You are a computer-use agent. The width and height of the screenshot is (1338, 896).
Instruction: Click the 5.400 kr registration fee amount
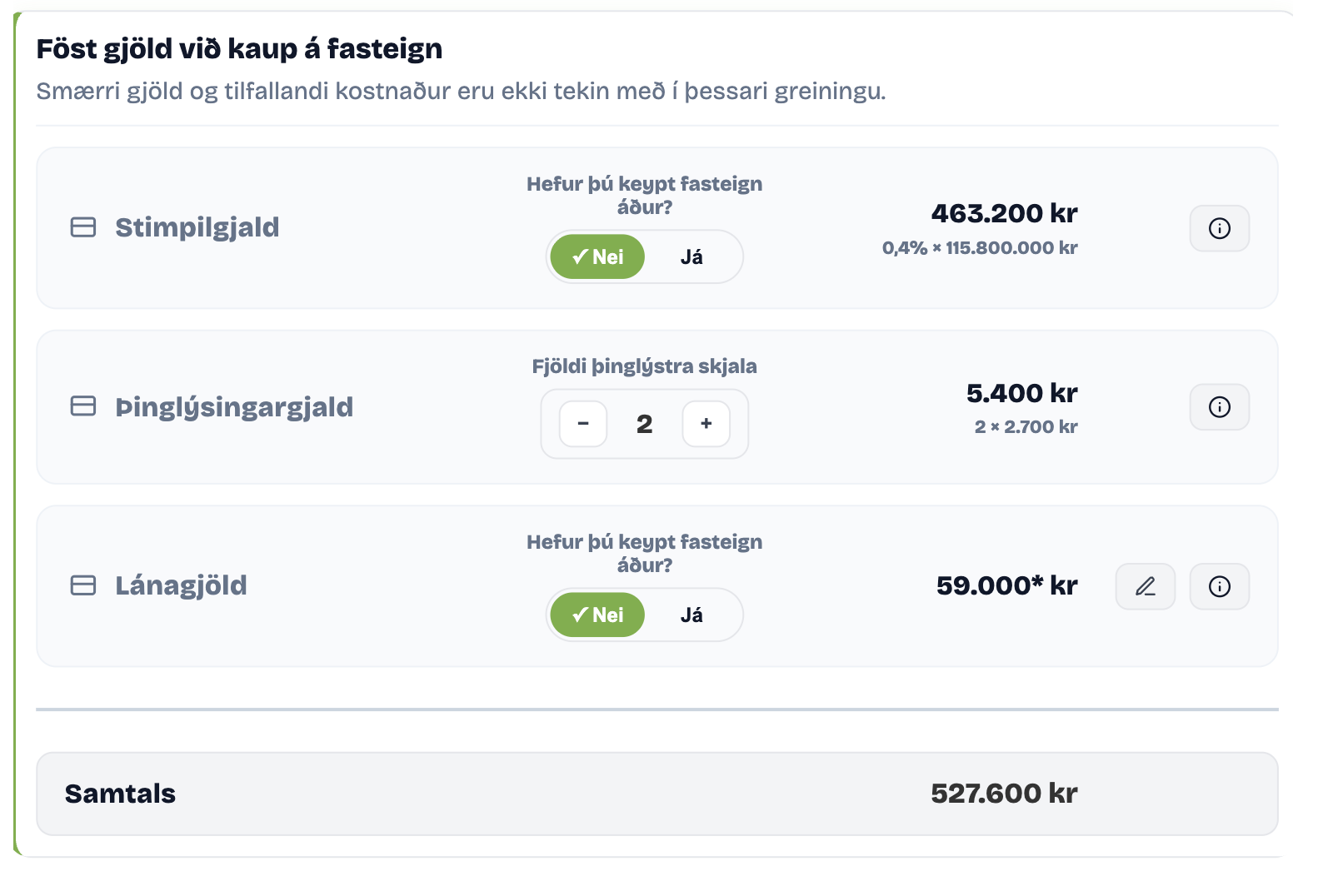[1021, 393]
